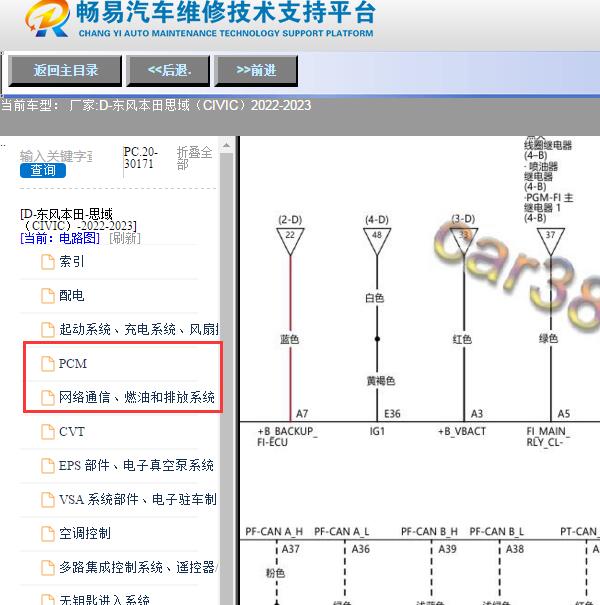Click the A7 terminal label
This screenshot has height=605, width=600.
coord(302,414)
